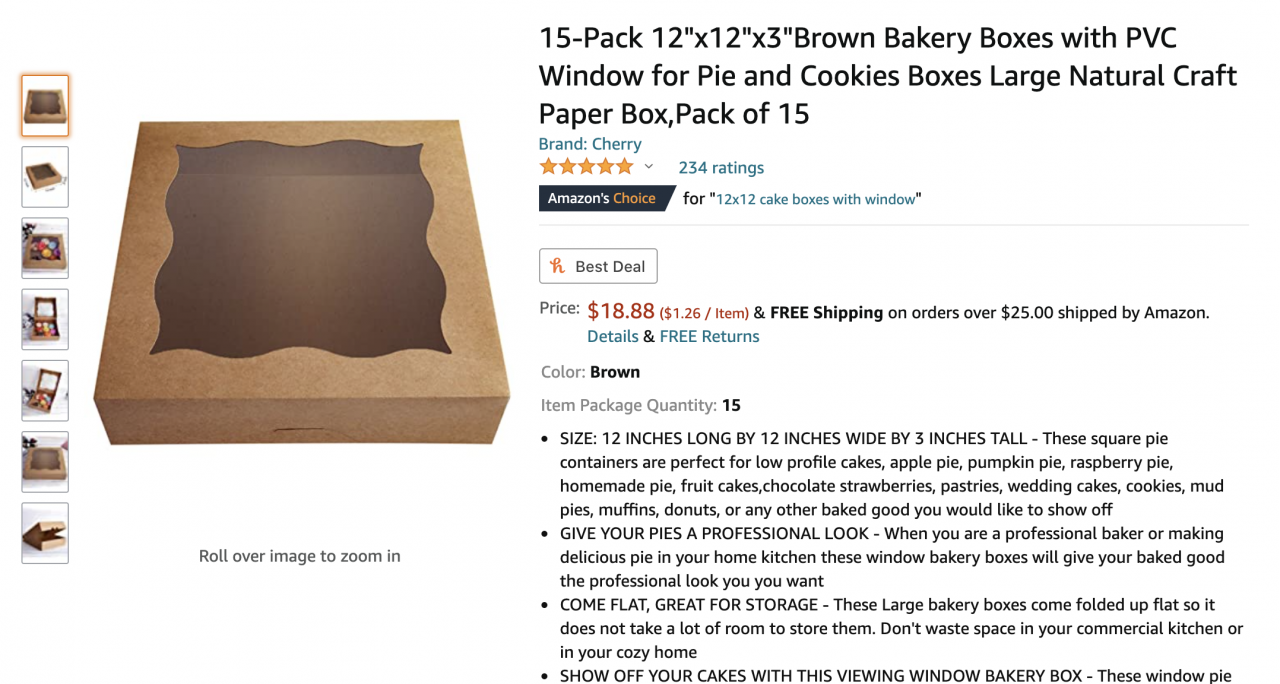Click the Best Deal button
This screenshot has height=684, width=1280.
(x=598, y=266)
